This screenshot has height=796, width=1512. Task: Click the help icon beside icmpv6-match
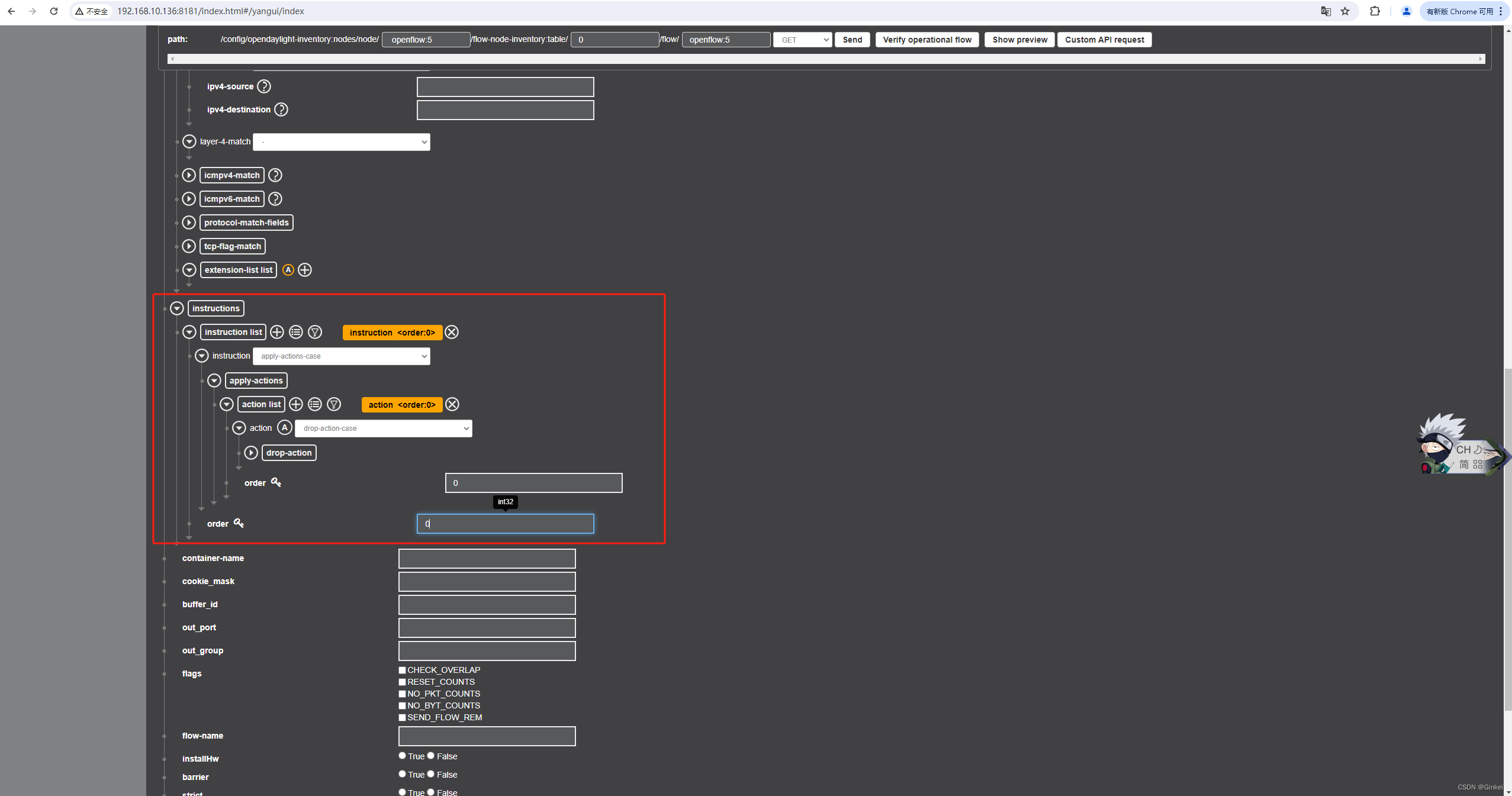coord(275,199)
